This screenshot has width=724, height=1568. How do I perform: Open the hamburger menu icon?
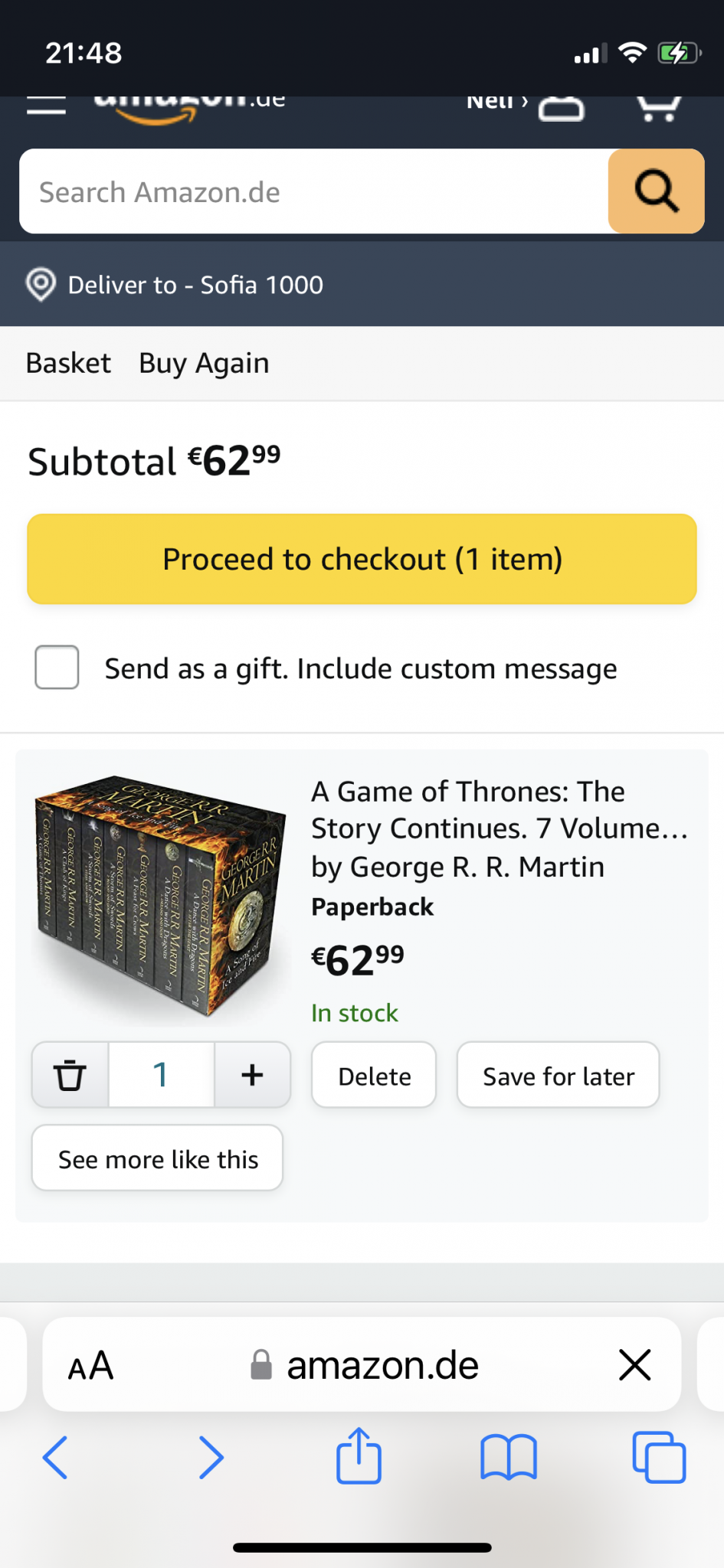pyautogui.click(x=46, y=105)
